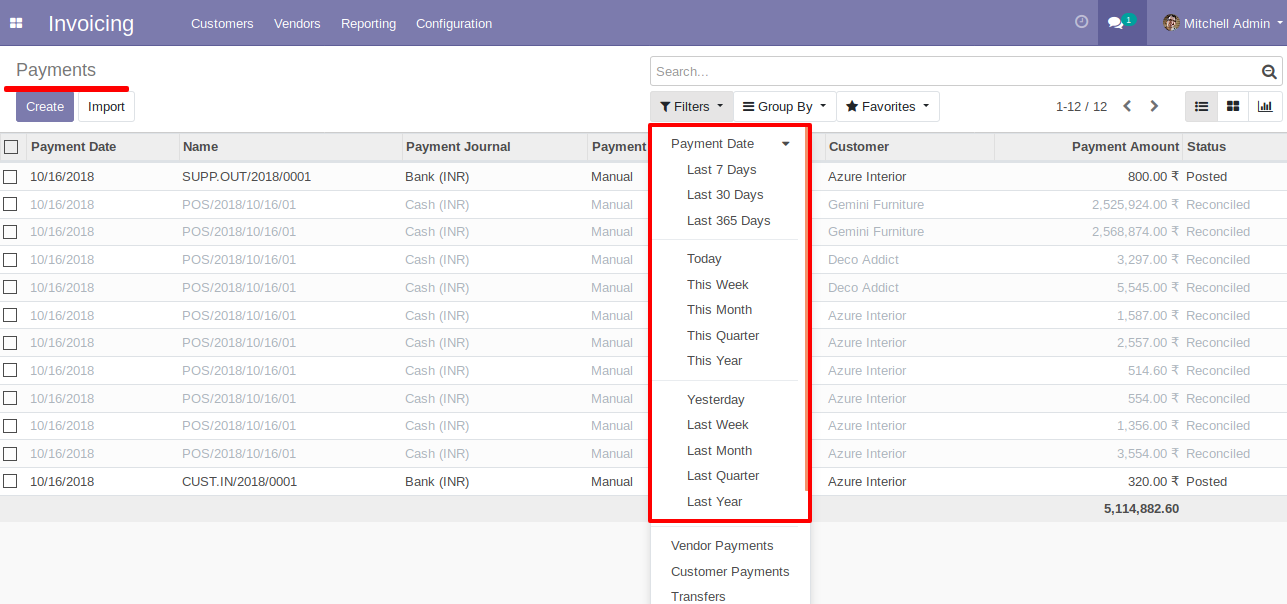Viewport: 1287px width, 604px height.
Task: Switch to list view
Action: point(1201,106)
